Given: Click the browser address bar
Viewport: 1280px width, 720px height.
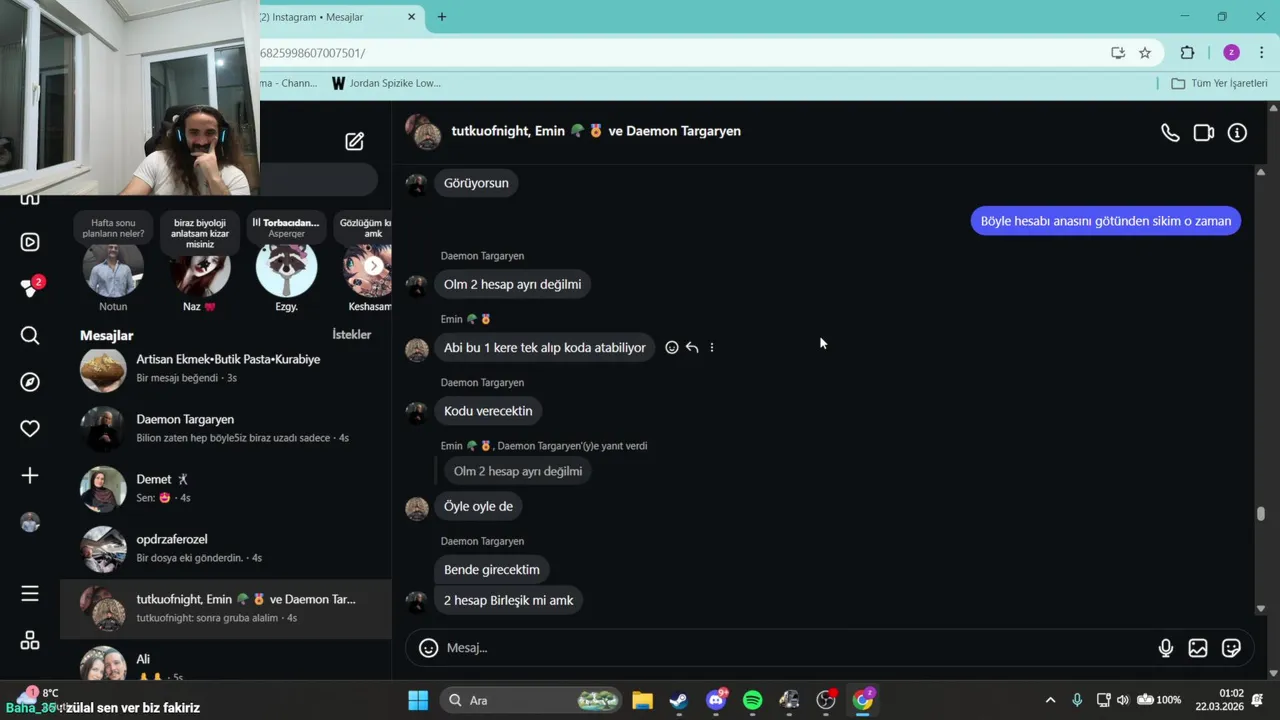Looking at the screenshot, I should (680, 53).
